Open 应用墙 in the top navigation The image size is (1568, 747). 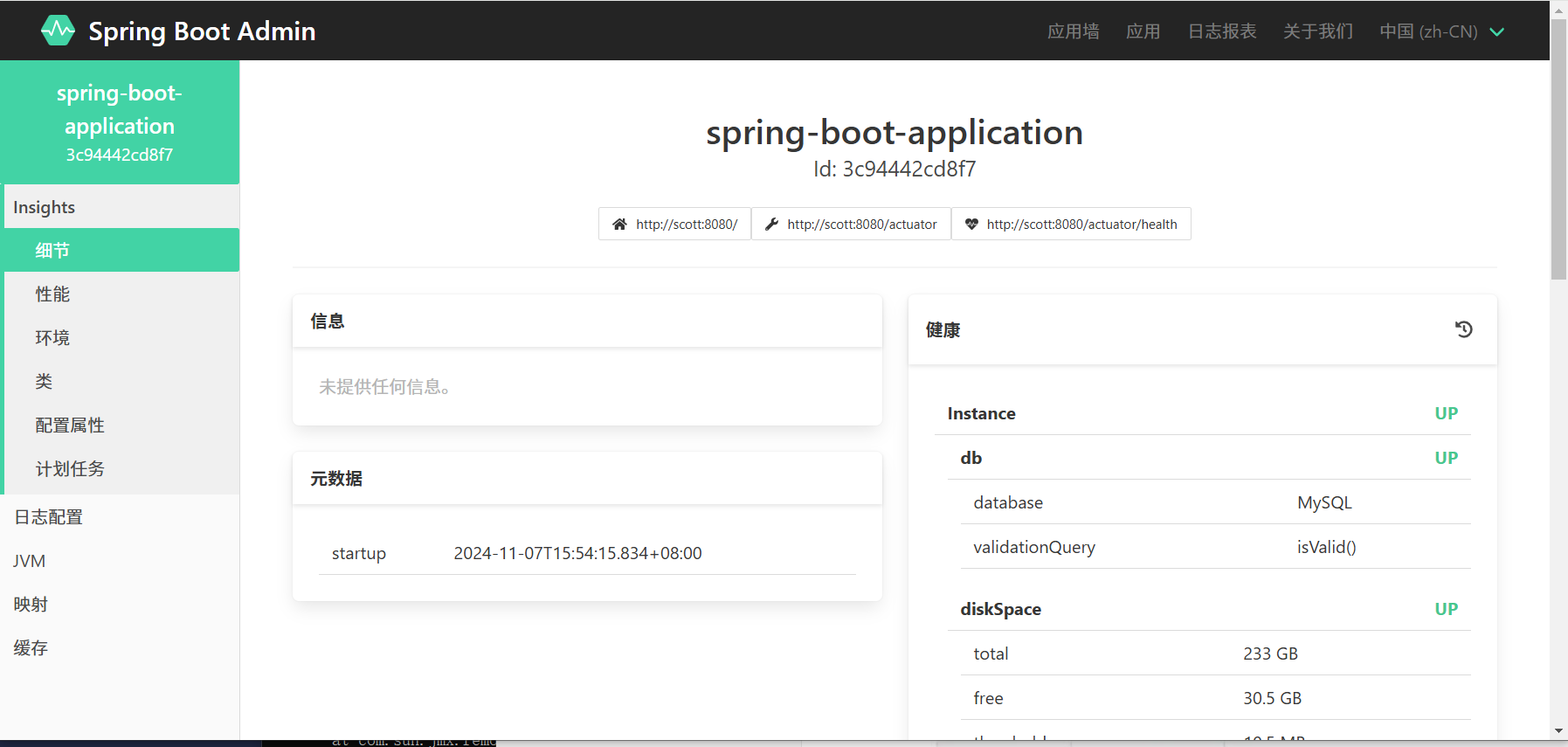(1074, 31)
